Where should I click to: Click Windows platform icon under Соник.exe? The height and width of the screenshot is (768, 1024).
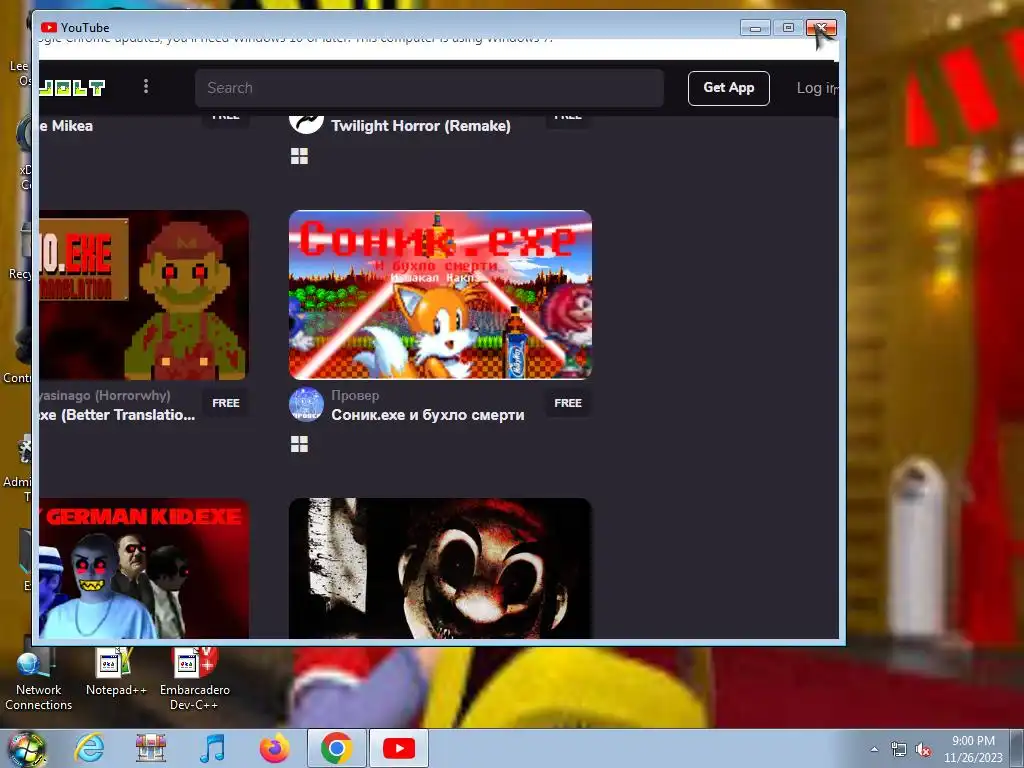click(299, 444)
